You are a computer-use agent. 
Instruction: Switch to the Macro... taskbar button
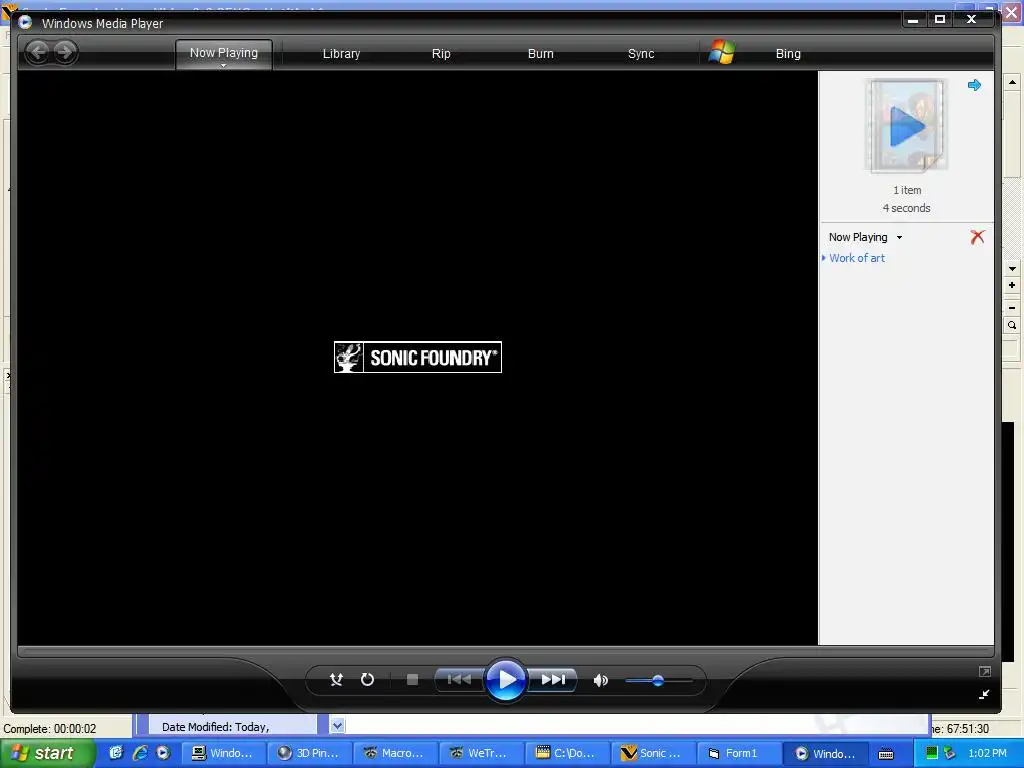tap(396, 754)
